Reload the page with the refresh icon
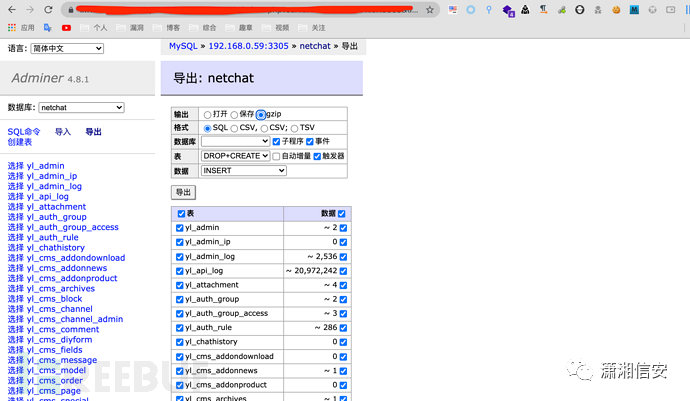This screenshot has height=401, width=690. [x=48, y=9]
